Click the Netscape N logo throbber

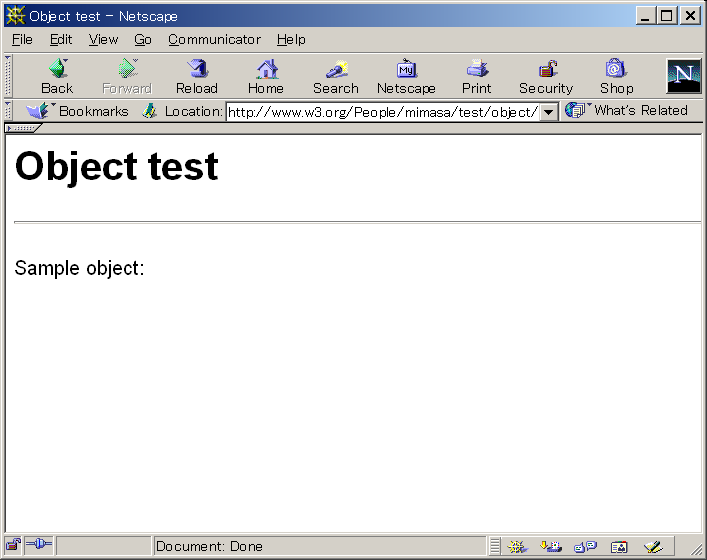pyautogui.click(x=684, y=76)
